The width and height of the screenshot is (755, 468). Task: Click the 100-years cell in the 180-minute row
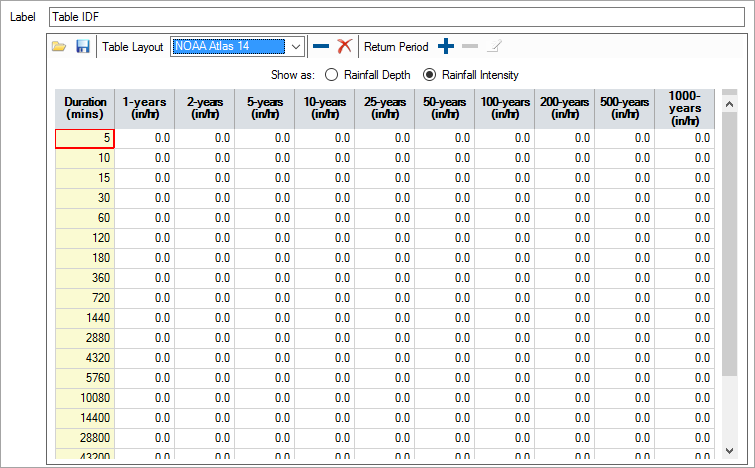(505, 259)
